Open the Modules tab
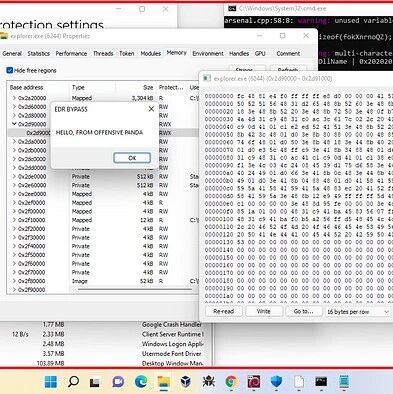Screen dimensions: 393x394 point(151,53)
